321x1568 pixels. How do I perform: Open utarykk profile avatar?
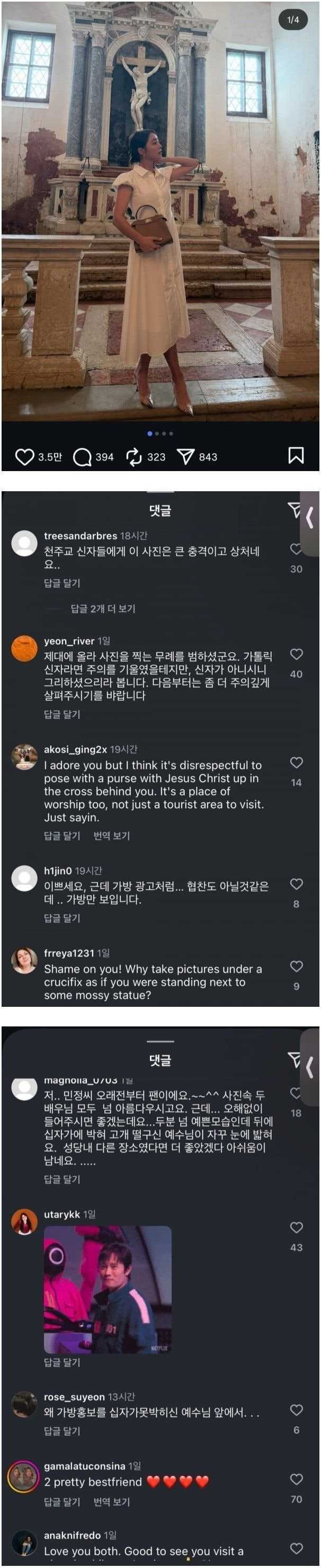point(25,1221)
